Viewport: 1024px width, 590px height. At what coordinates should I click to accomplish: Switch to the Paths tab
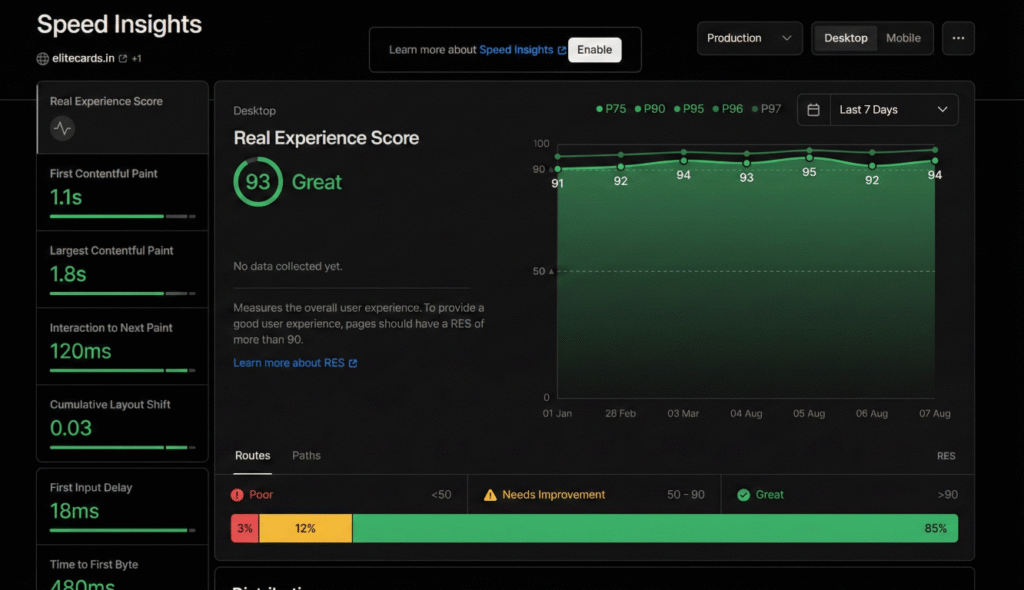click(x=306, y=456)
